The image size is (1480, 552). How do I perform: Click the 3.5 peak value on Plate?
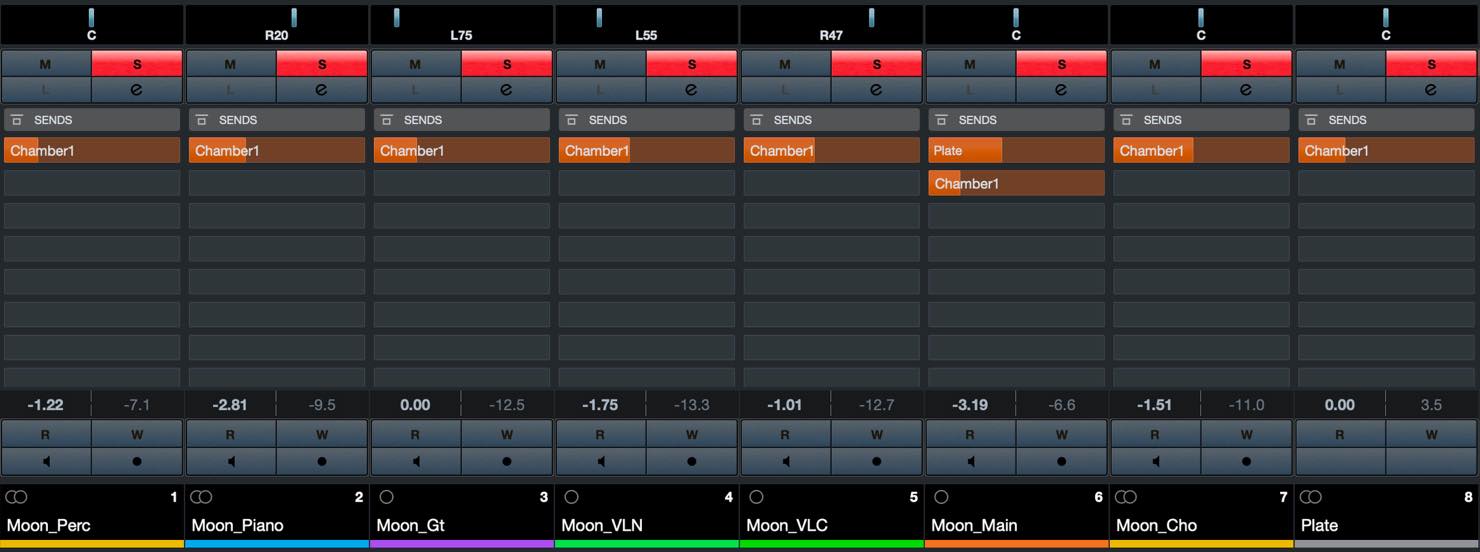(1431, 405)
